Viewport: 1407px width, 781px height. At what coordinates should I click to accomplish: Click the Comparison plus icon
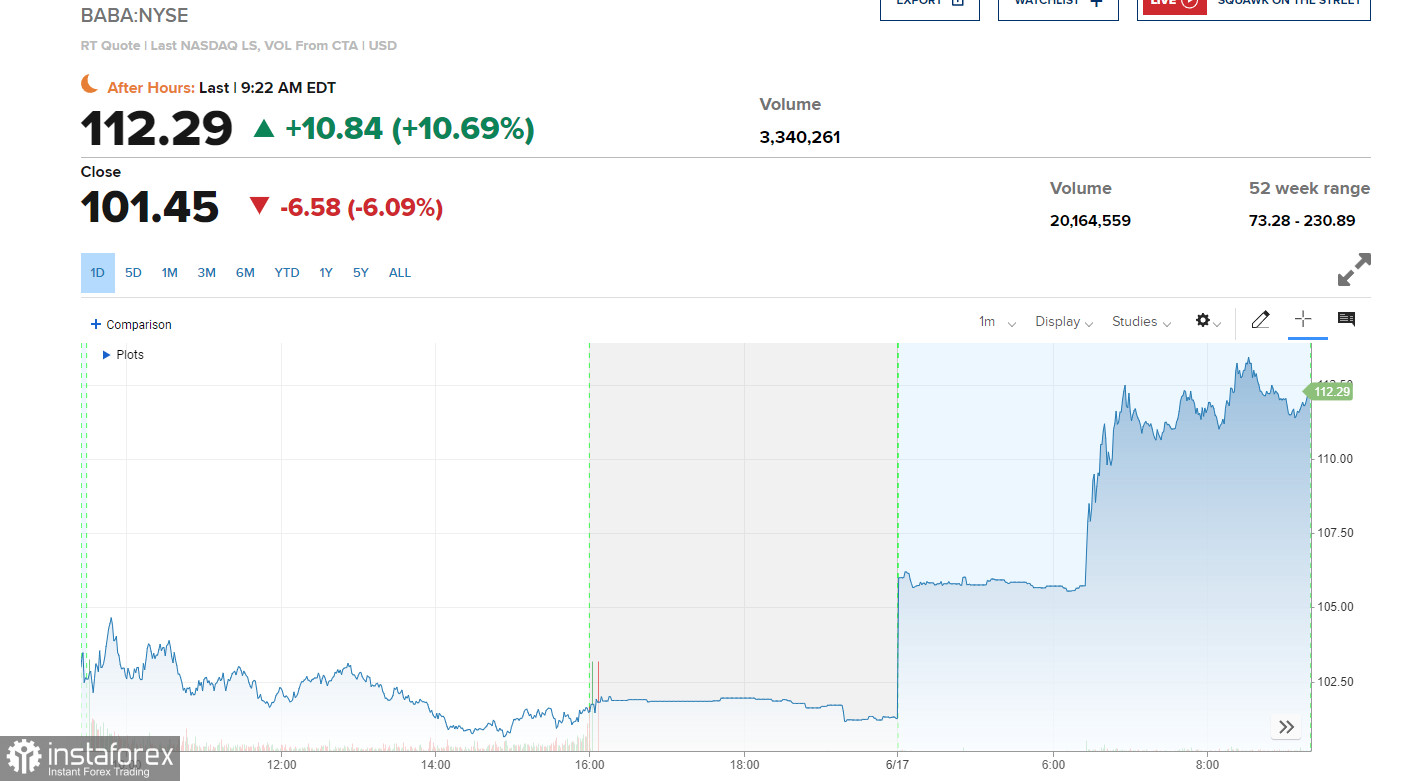coord(96,324)
